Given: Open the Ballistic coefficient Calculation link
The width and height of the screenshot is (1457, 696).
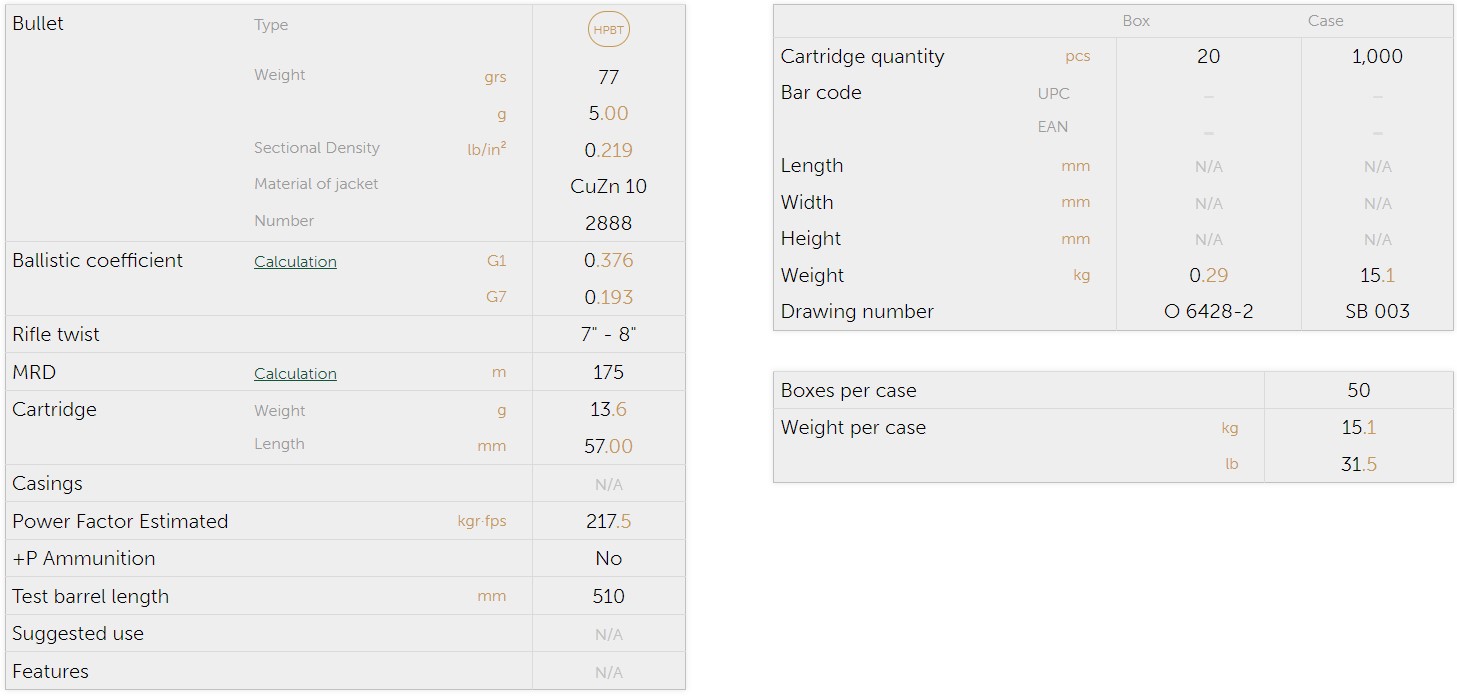Looking at the screenshot, I should coord(295,262).
